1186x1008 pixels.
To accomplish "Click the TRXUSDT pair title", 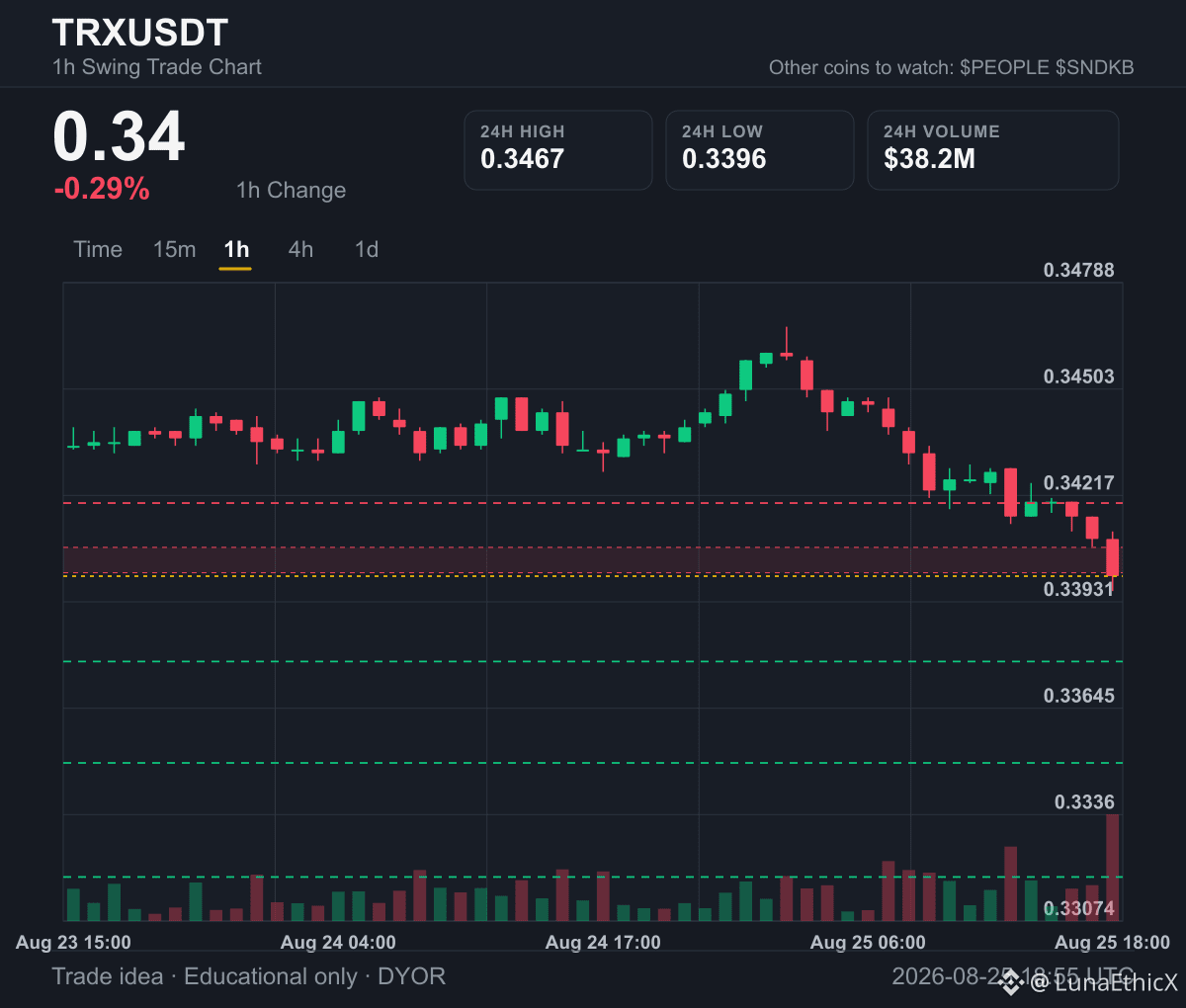I will (140, 33).
